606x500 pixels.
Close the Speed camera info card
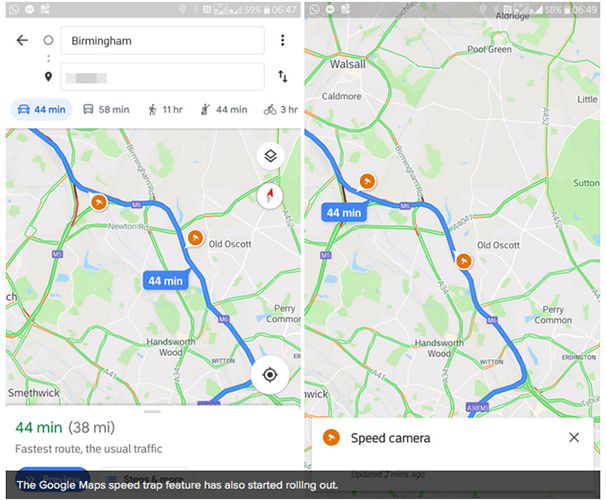574,437
